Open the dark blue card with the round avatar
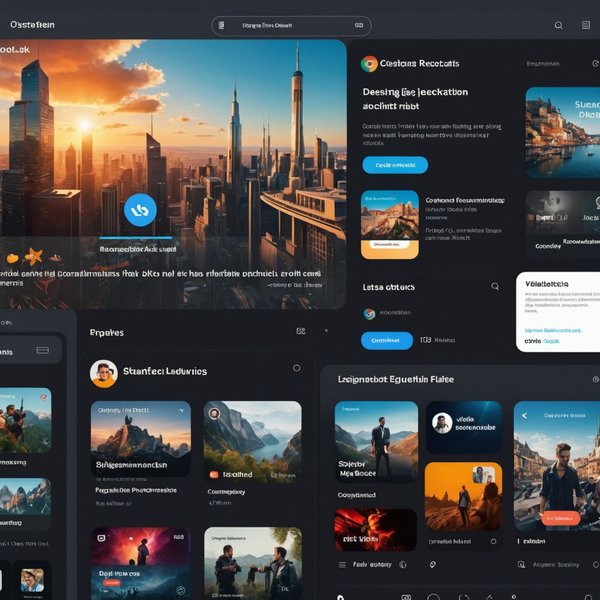600x600 pixels. click(464, 427)
